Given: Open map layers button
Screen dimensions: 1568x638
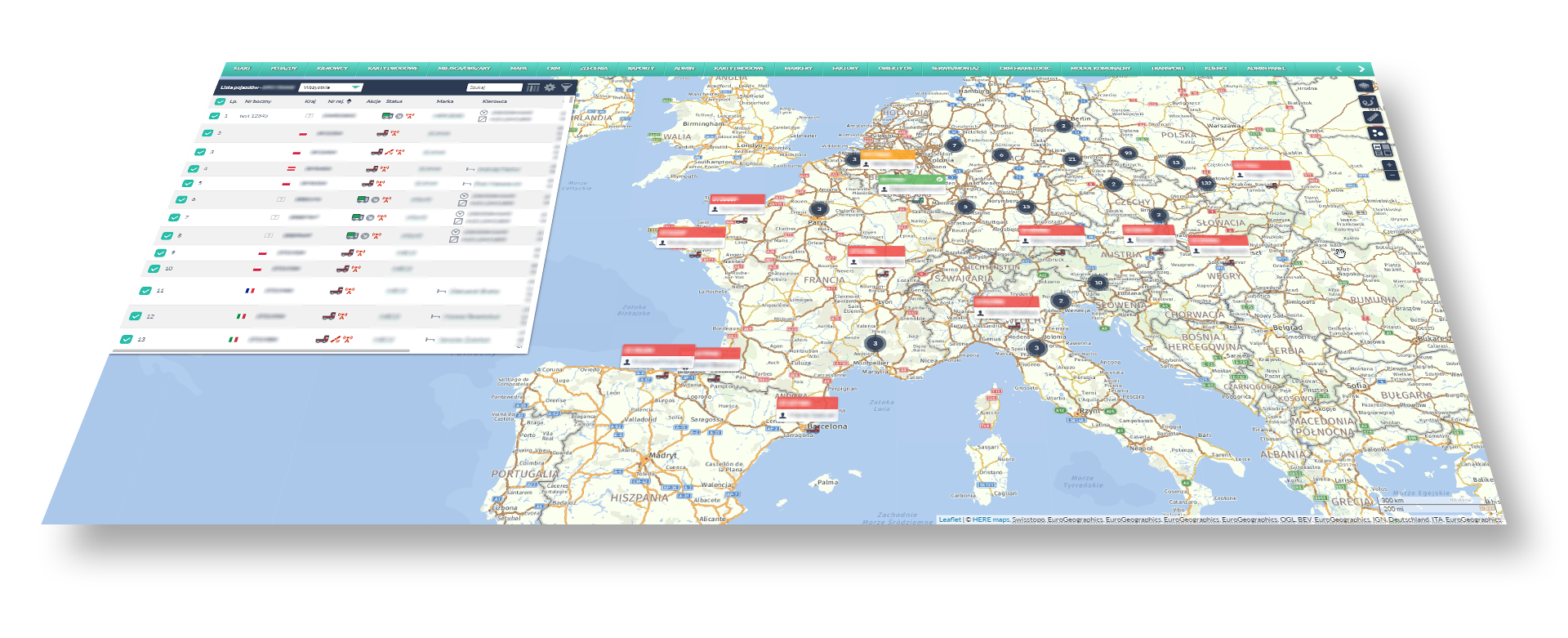Looking at the screenshot, I should click(1363, 86).
